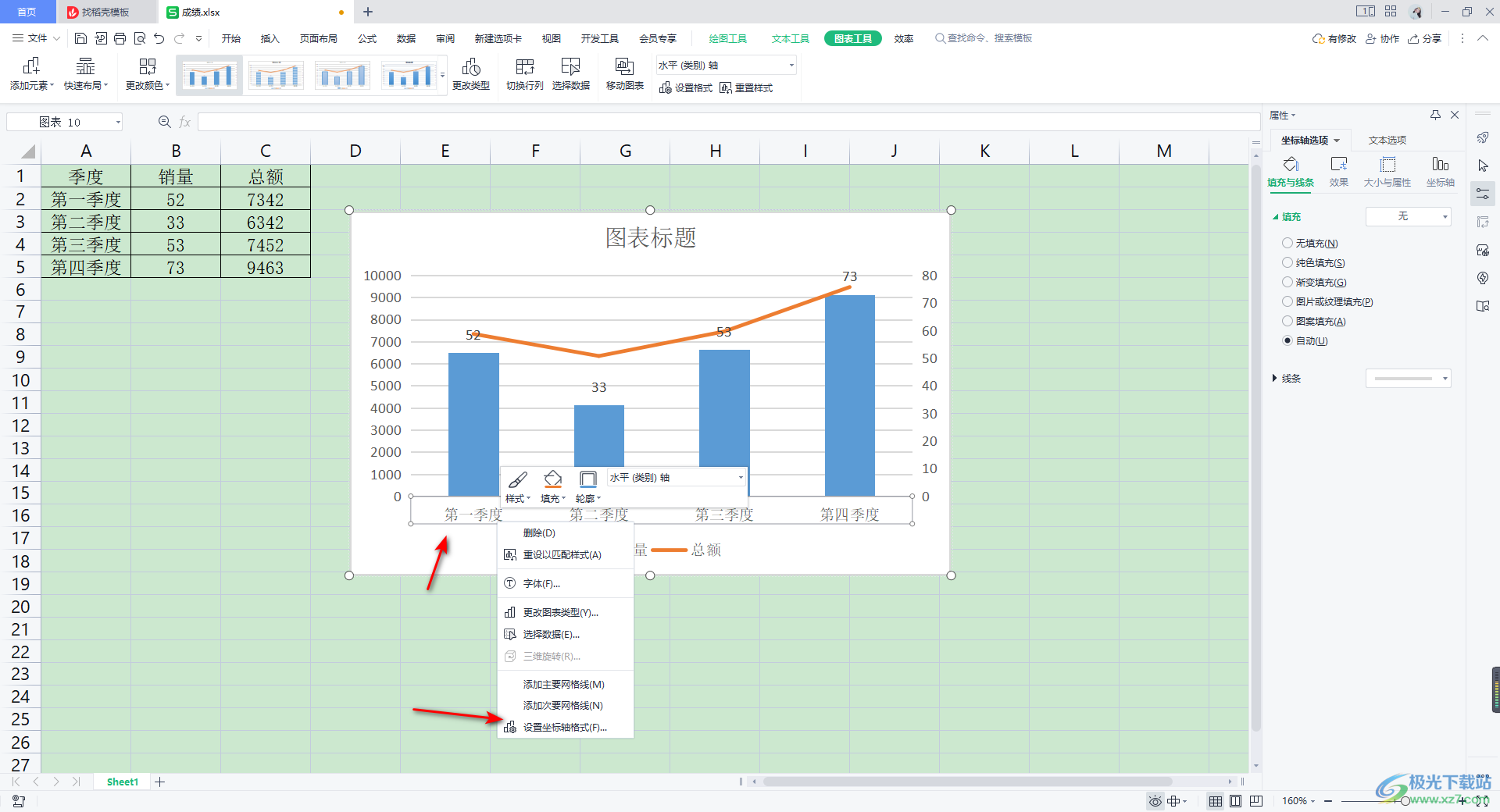
Task: Click the Print icon in quick toolbar
Action: pos(120,38)
